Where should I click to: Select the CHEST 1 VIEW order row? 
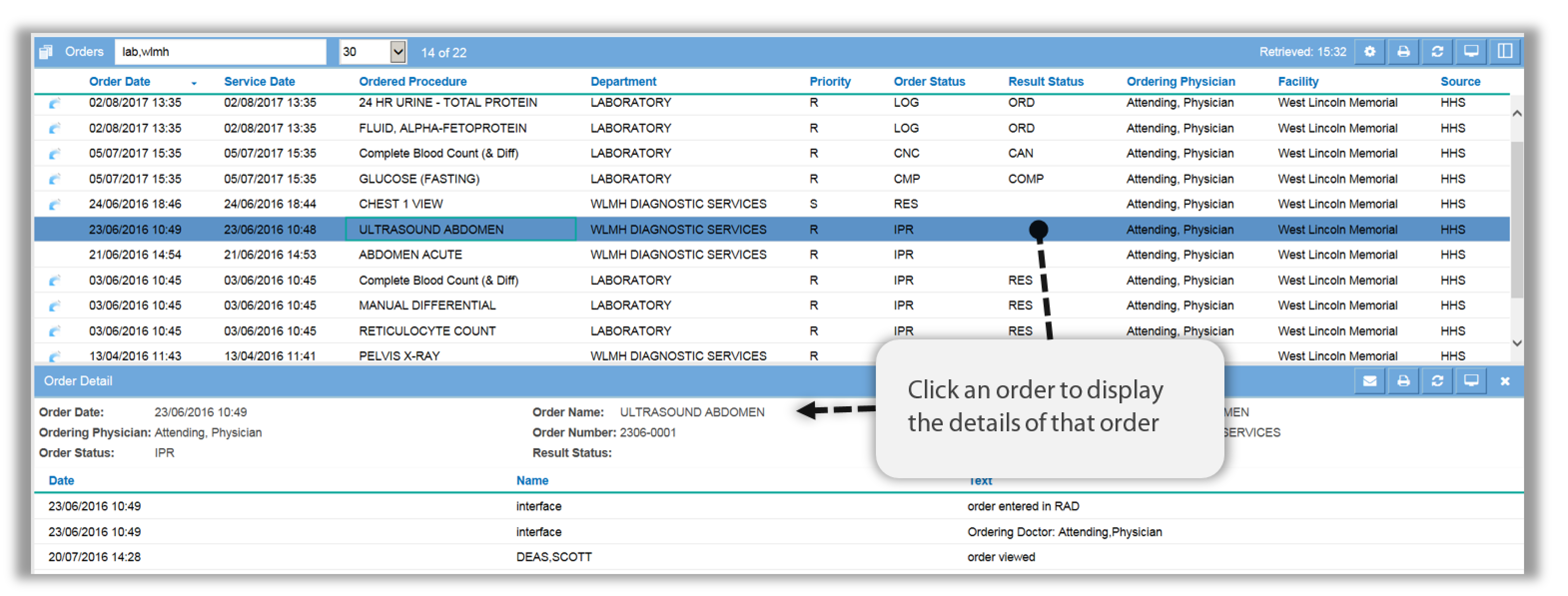point(772,204)
